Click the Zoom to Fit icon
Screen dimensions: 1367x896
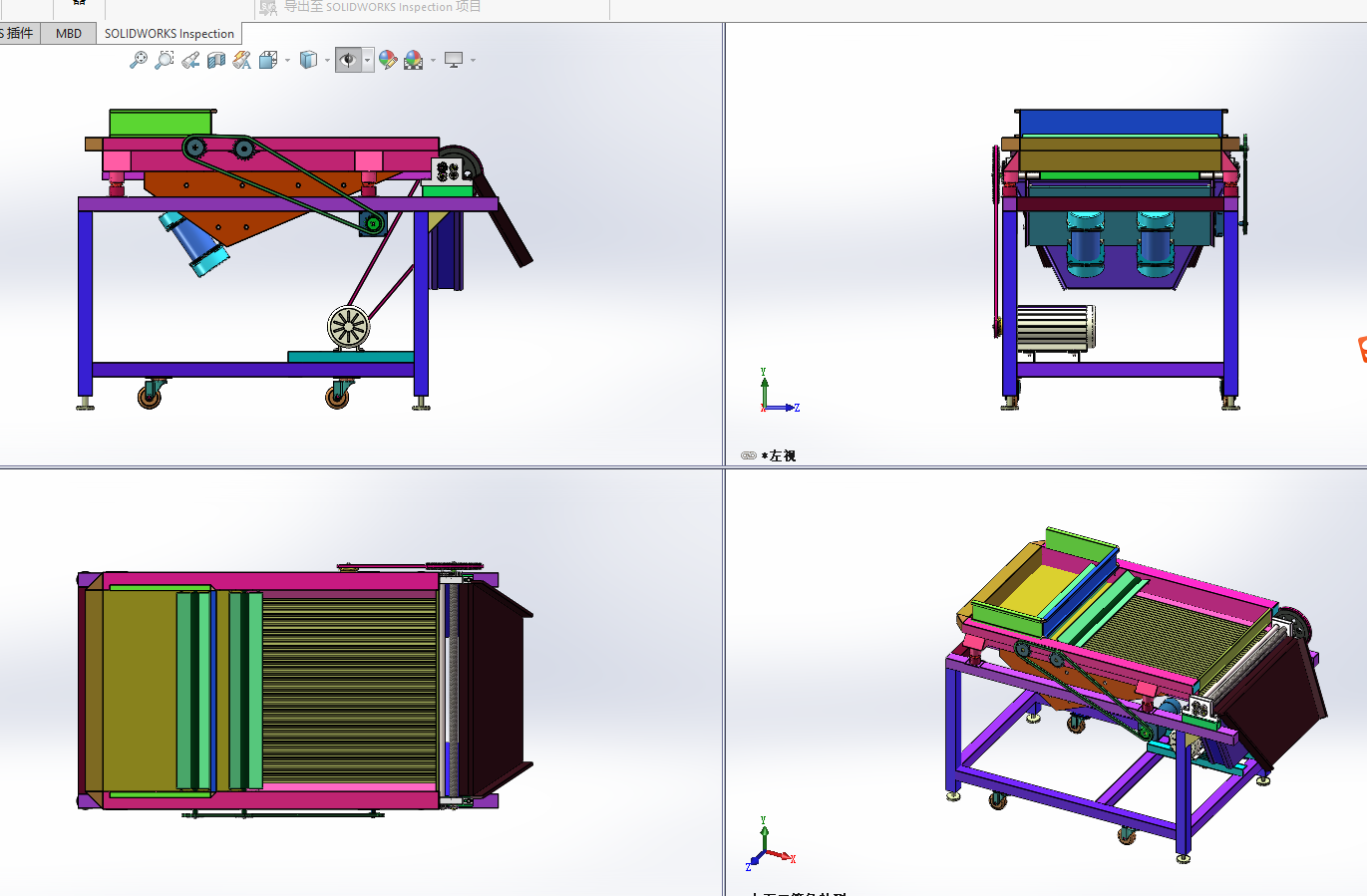(x=139, y=60)
